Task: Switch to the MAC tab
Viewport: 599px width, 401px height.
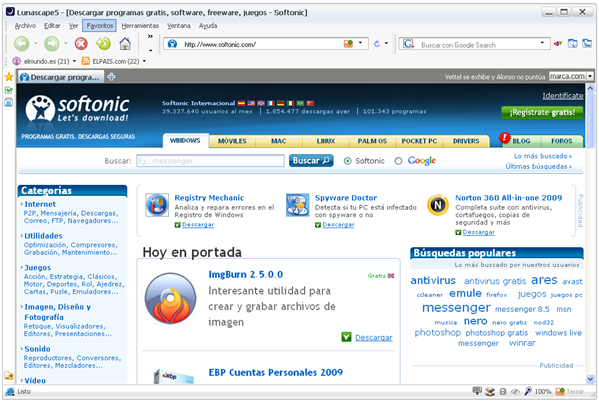Action: click(278, 141)
